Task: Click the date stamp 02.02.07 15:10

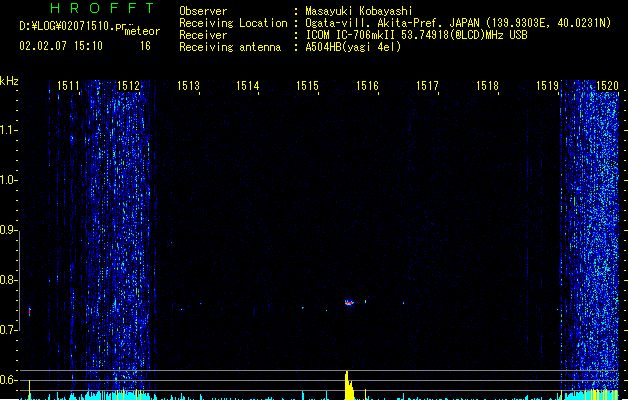Action: [x=61, y=46]
